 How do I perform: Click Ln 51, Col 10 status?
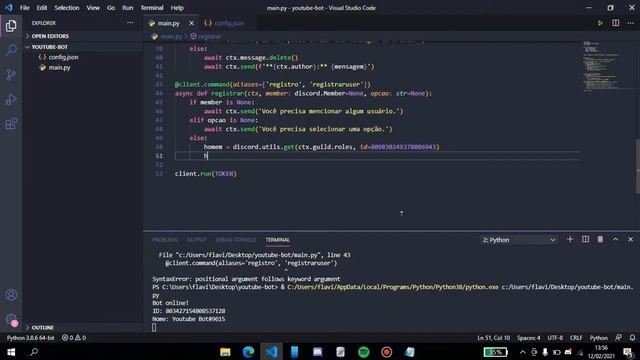(x=493, y=338)
